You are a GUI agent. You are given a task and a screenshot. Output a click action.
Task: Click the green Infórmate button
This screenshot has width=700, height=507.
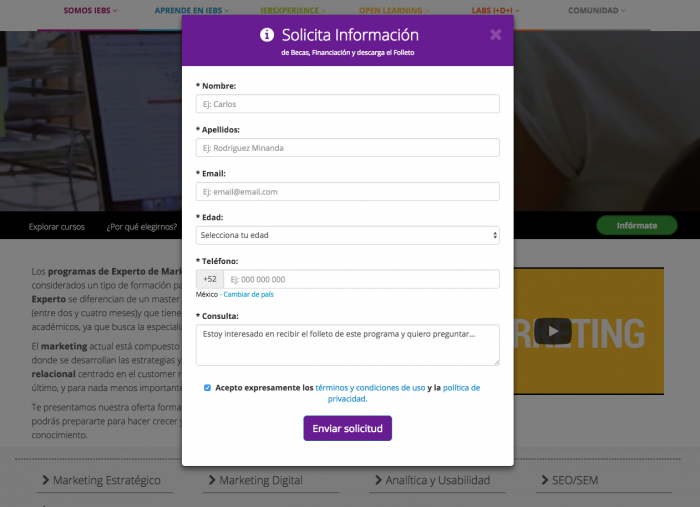tap(637, 225)
